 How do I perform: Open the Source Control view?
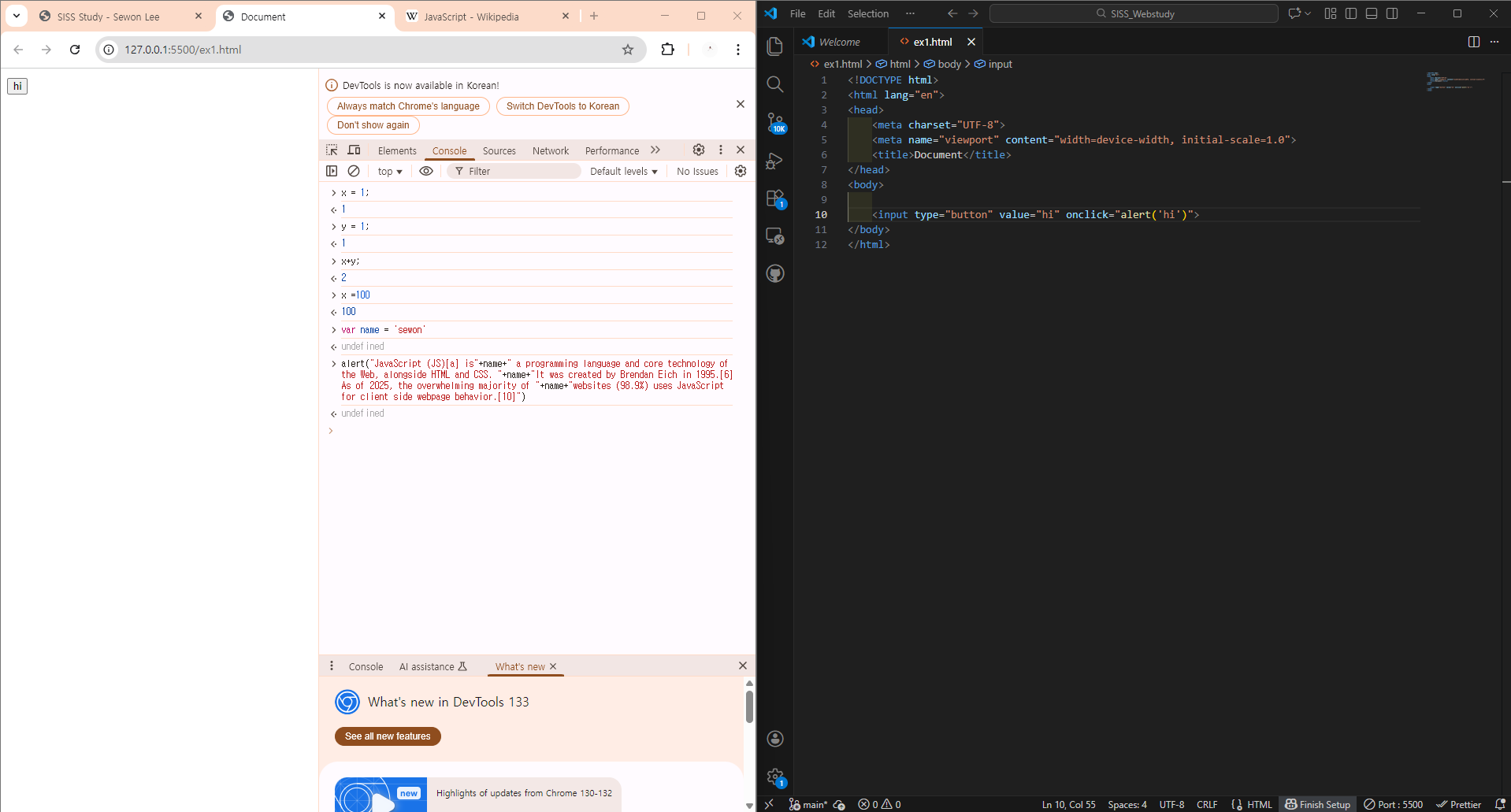[775, 122]
